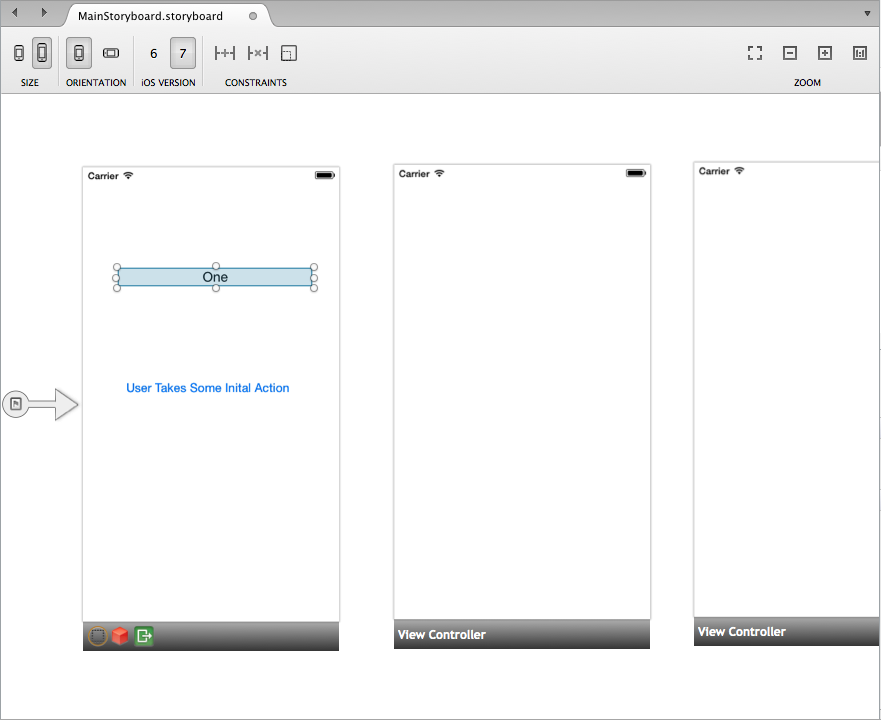Click the forward navigation arrow

42,13
